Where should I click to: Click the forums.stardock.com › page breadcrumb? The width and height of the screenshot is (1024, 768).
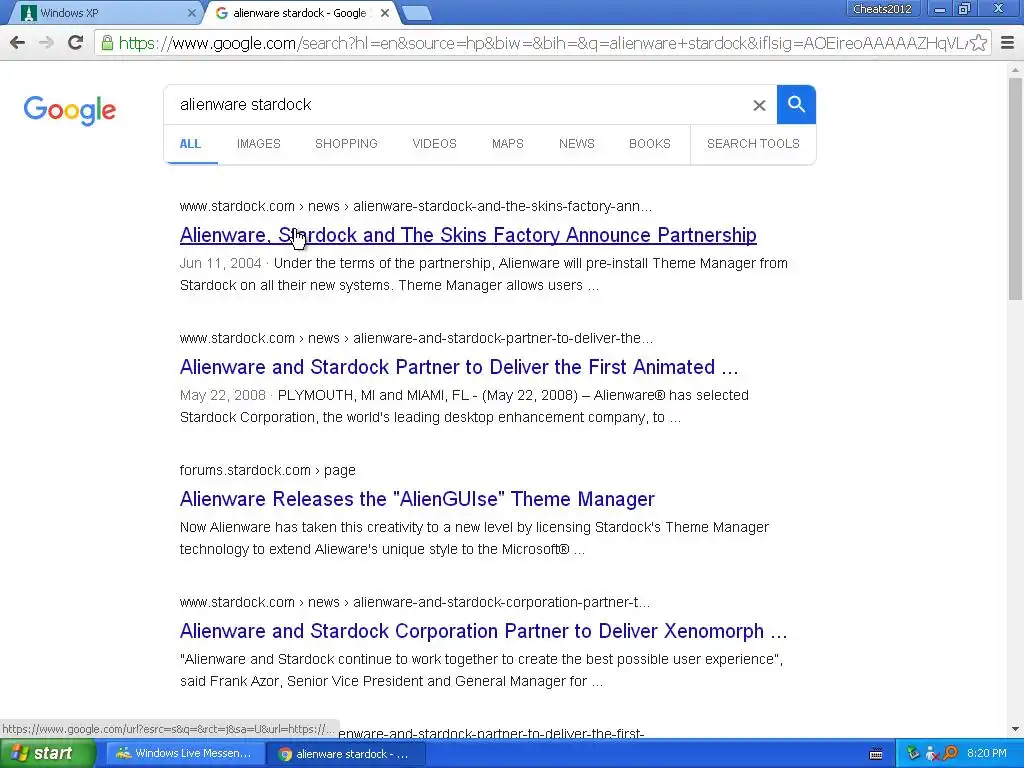pyautogui.click(x=268, y=470)
